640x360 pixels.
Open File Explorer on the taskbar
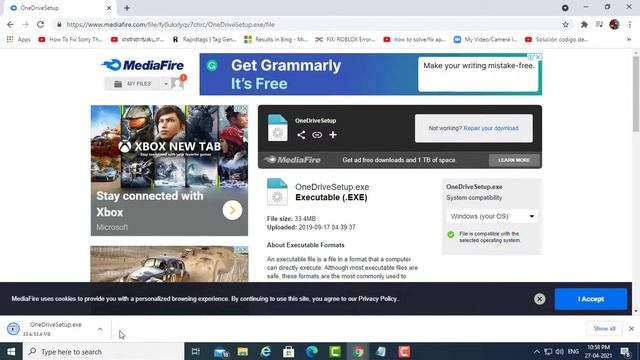coord(243,351)
